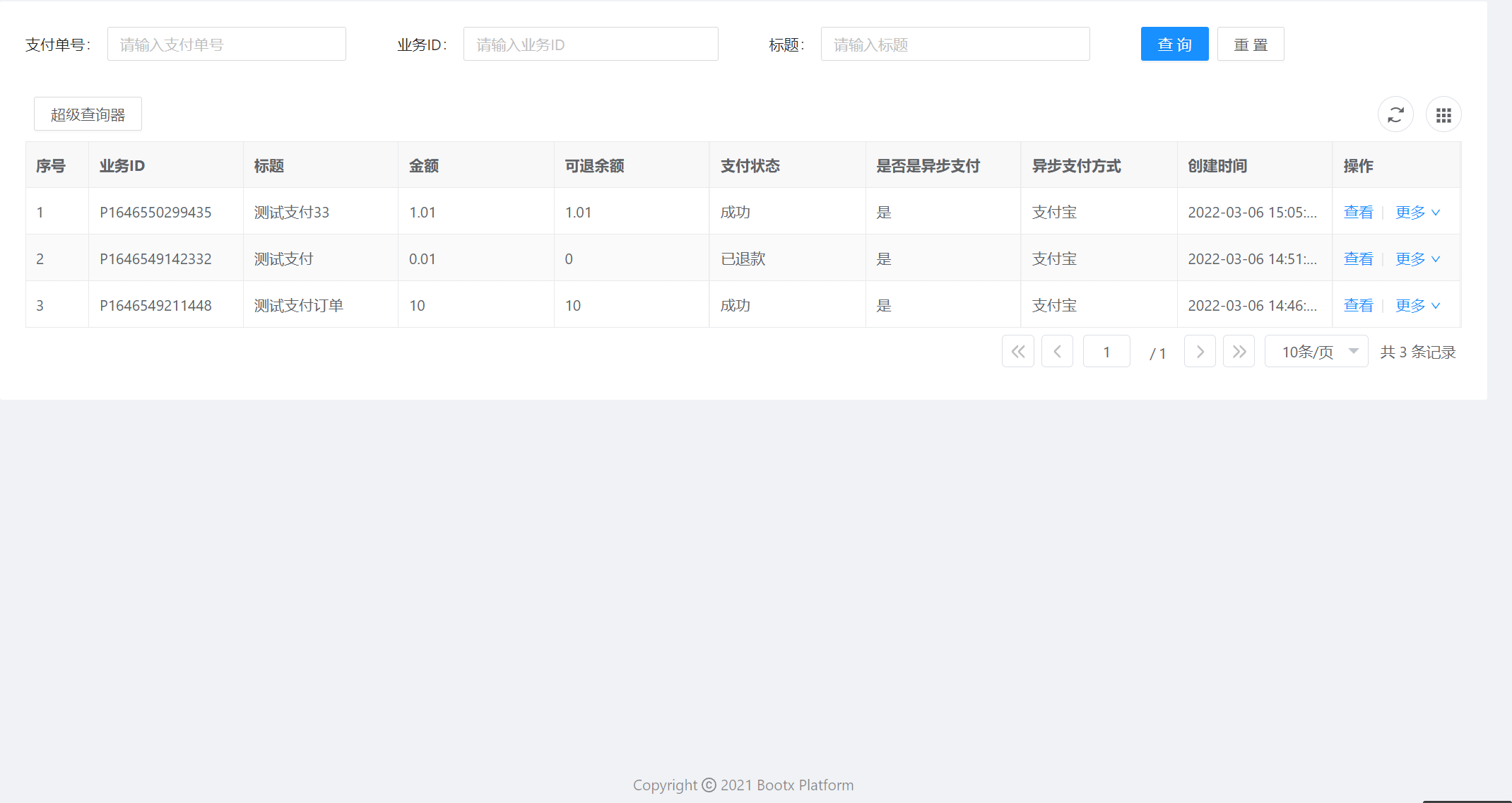The image size is (1512, 803).
Task: Open 查看 details for P1646549142332
Action: click(x=1358, y=258)
